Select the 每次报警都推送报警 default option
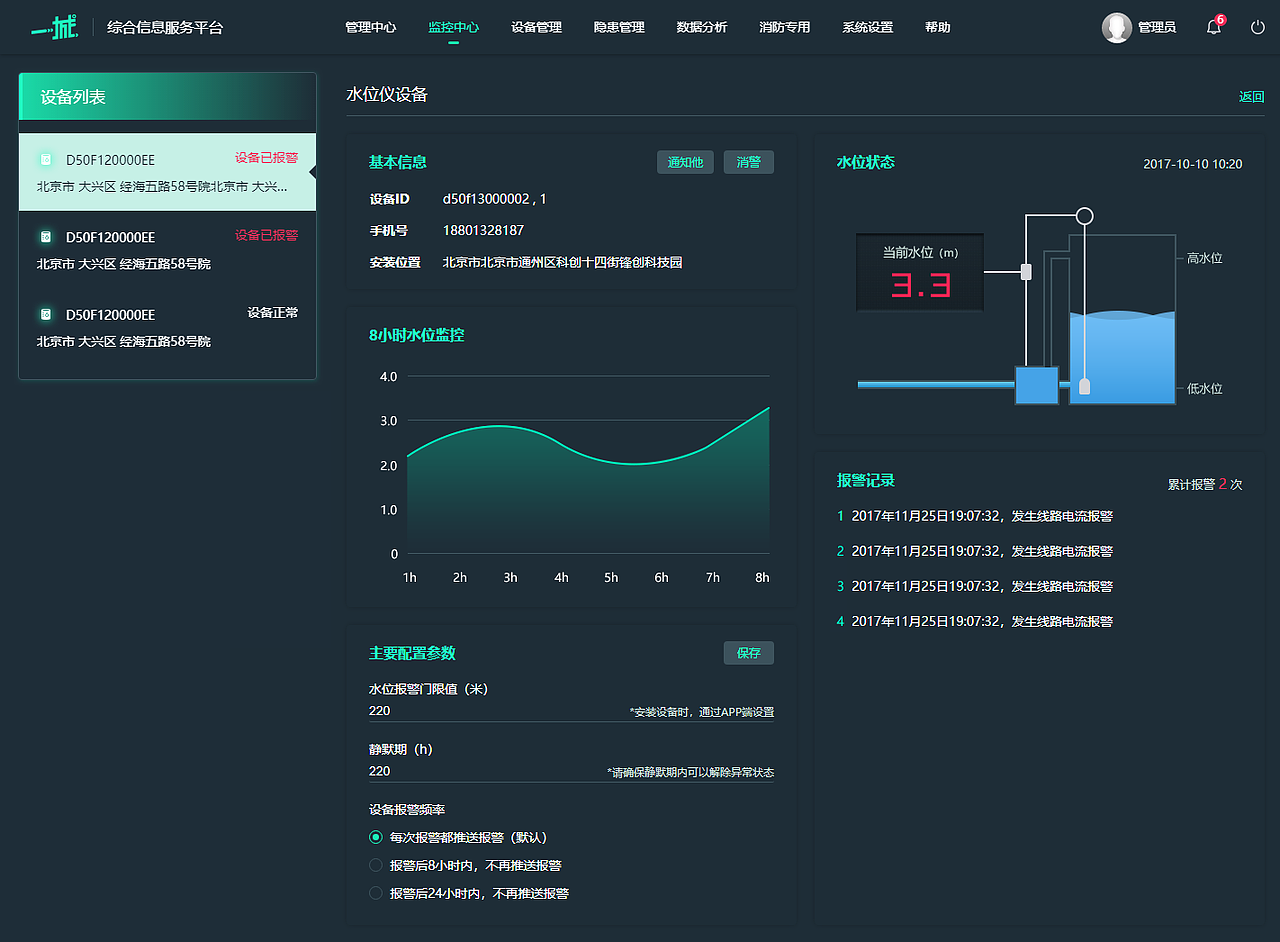This screenshot has width=1280, height=942. [376, 837]
